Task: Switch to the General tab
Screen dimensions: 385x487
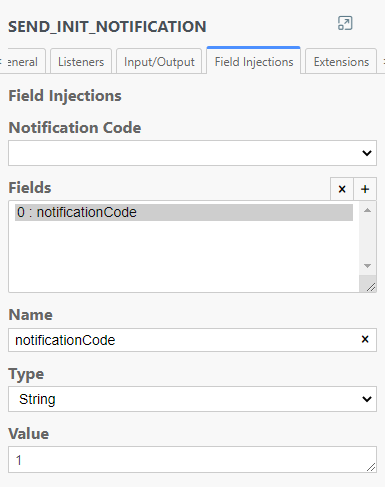Action: [x=23, y=62]
